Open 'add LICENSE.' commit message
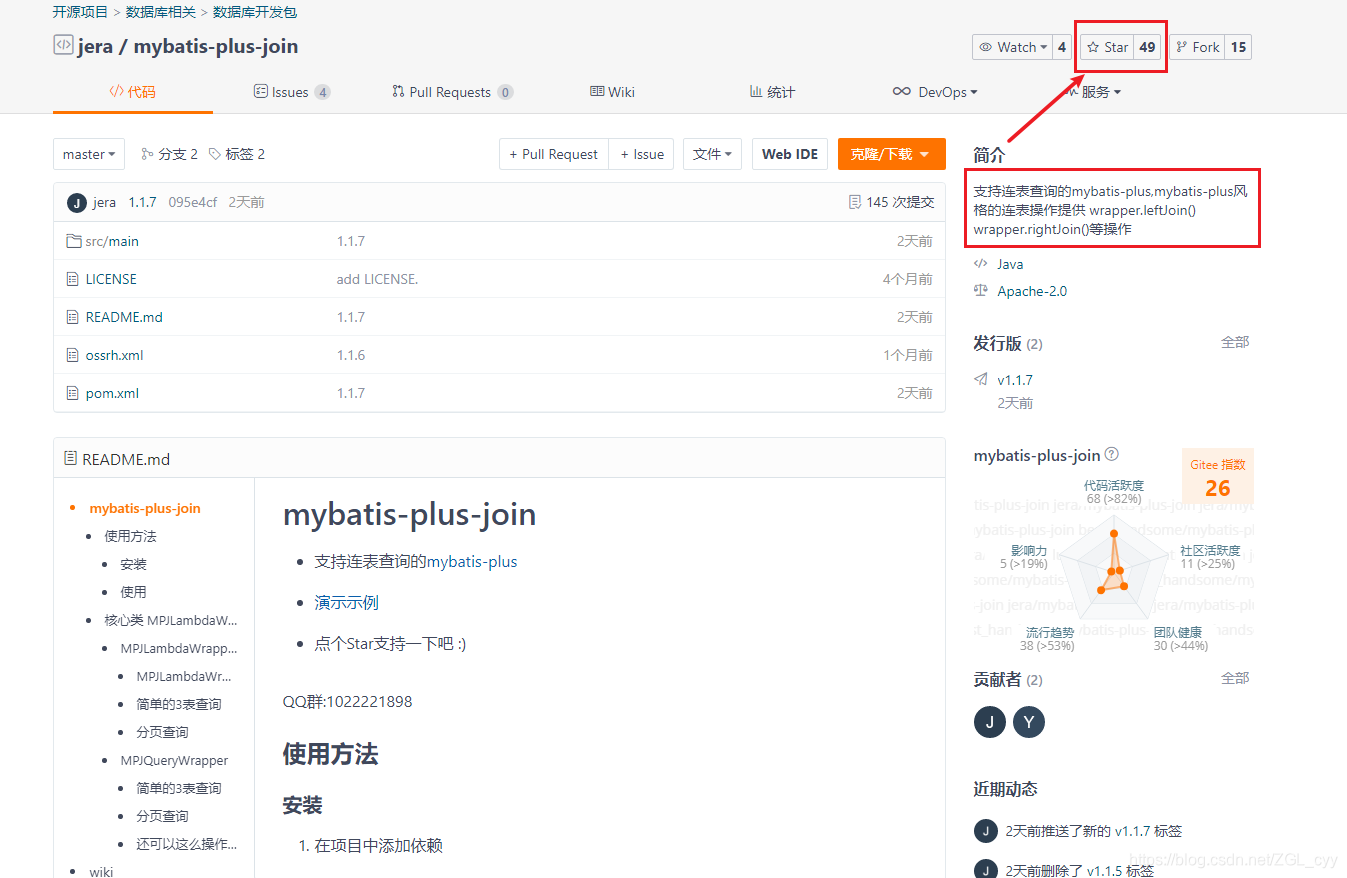 (x=377, y=279)
